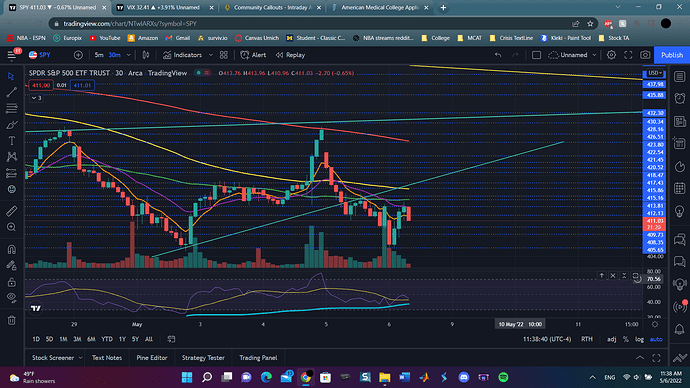
Task: Open the USD currency dropdown
Action: tap(654, 73)
